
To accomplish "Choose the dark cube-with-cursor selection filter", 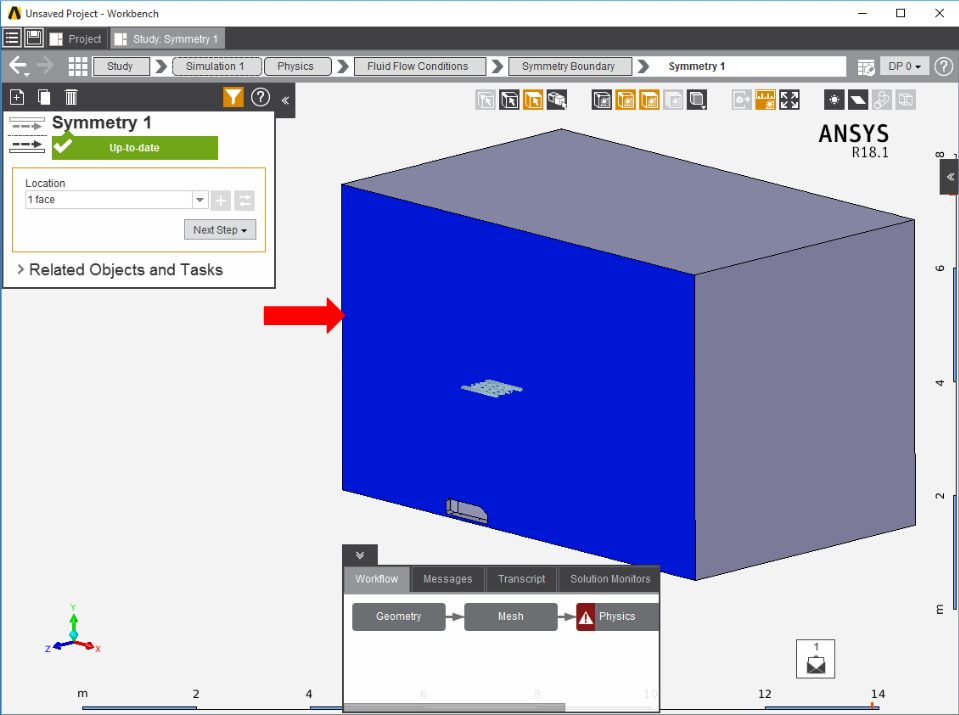I will coord(509,100).
